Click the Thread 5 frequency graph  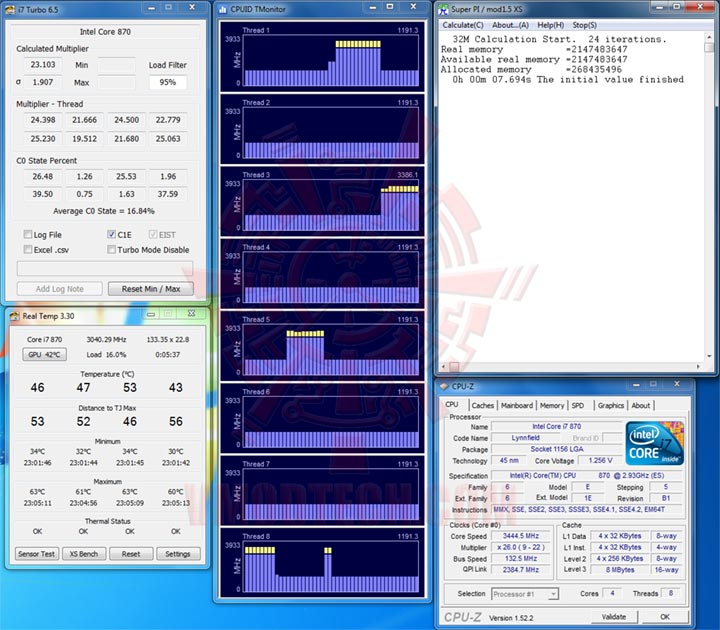point(331,350)
